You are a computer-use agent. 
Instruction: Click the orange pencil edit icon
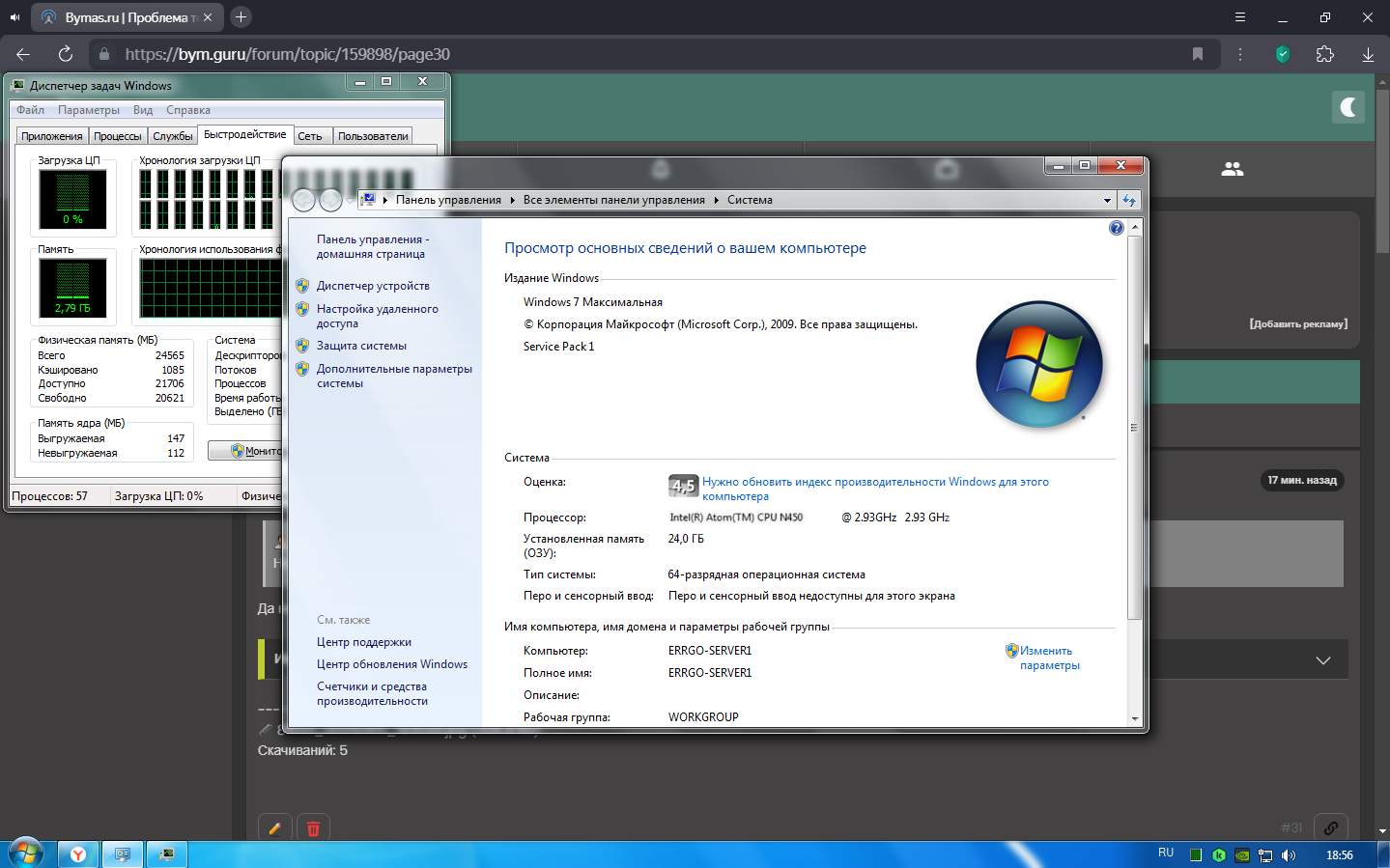[x=274, y=828]
